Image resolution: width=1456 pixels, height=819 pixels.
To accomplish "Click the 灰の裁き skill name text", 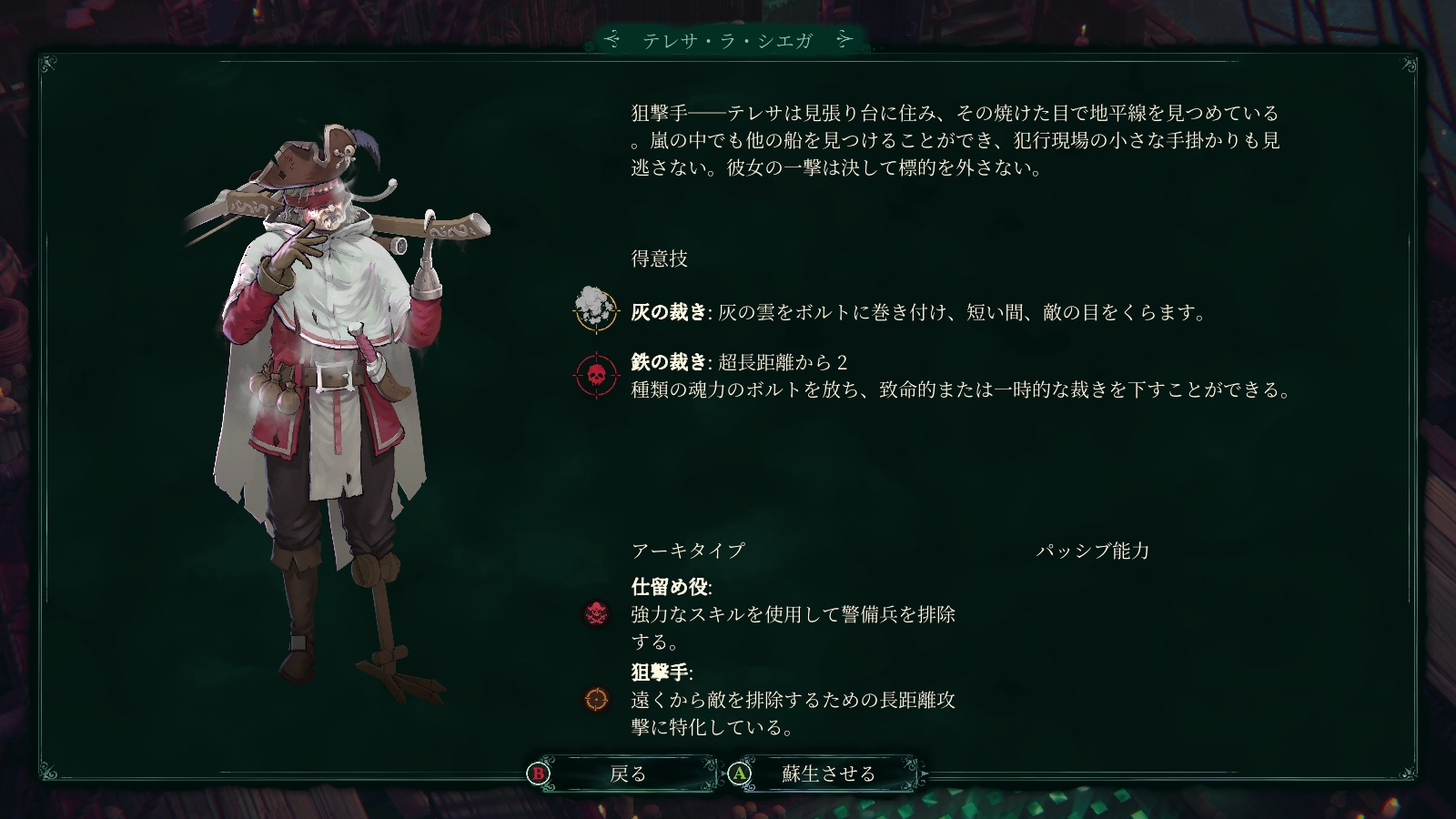I will click(x=669, y=312).
